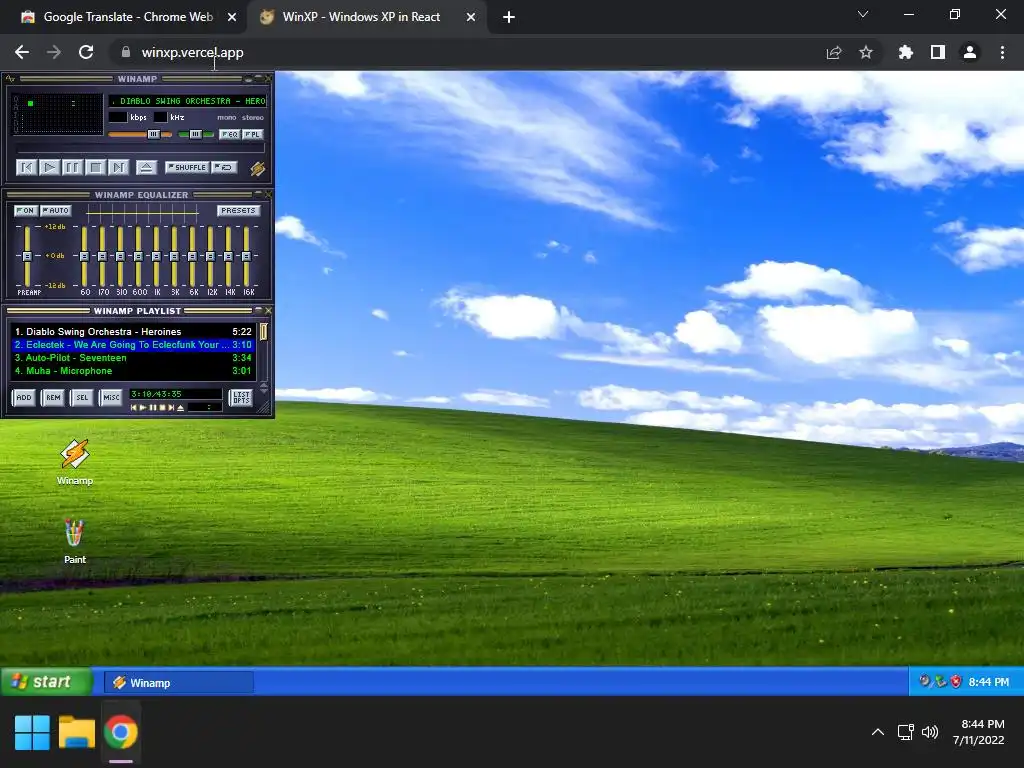1024x768 pixels.
Task: Click the 12K equalizer band slider
Action: pos(210,256)
